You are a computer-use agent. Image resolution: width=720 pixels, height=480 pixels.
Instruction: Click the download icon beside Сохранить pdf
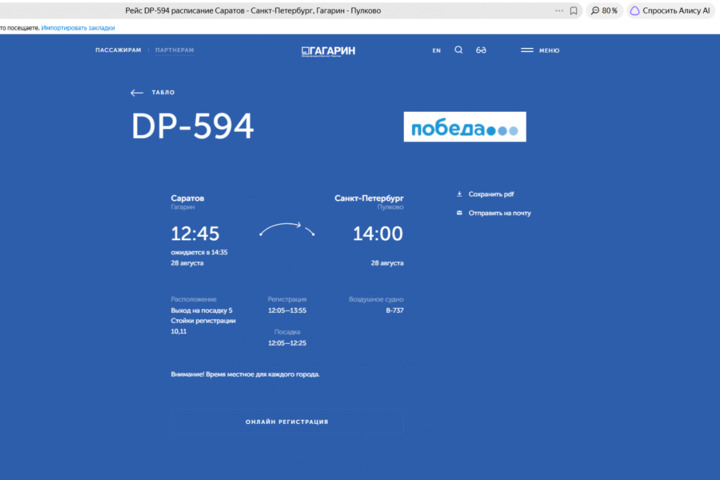[459, 194]
